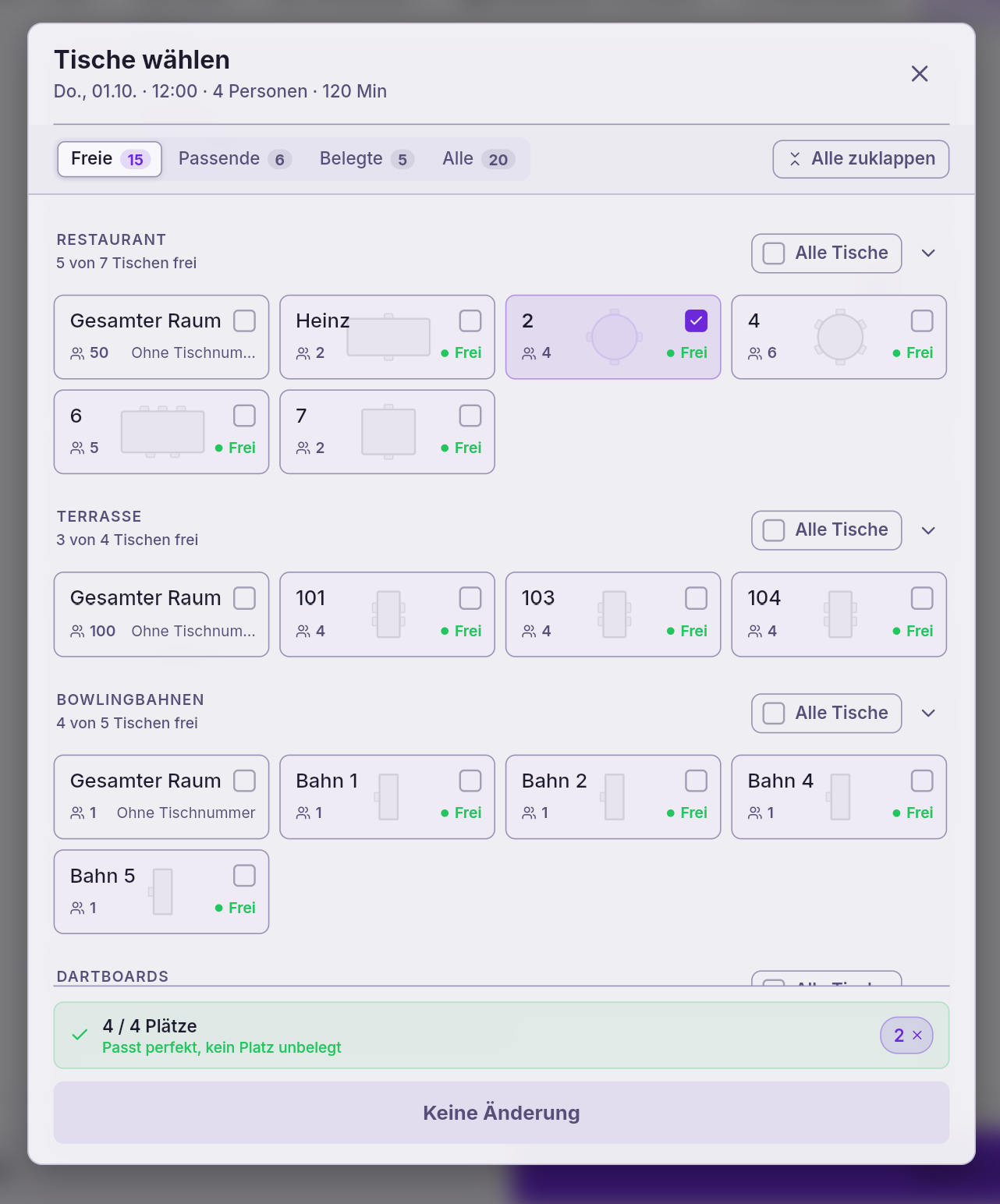Tick the Restaurant Gesamter Raum checkbox
Screen dimensions: 1000x1204
(245, 320)
